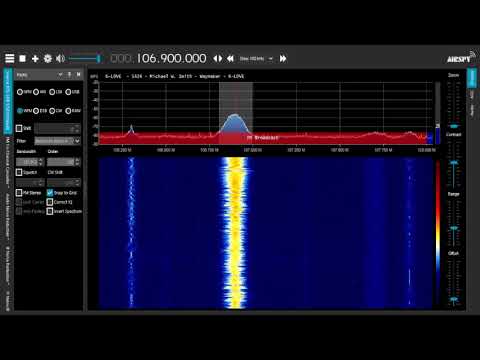Pin the Radio panel with the pin icon
This screenshot has width=480, height=360.
click(x=69, y=75)
